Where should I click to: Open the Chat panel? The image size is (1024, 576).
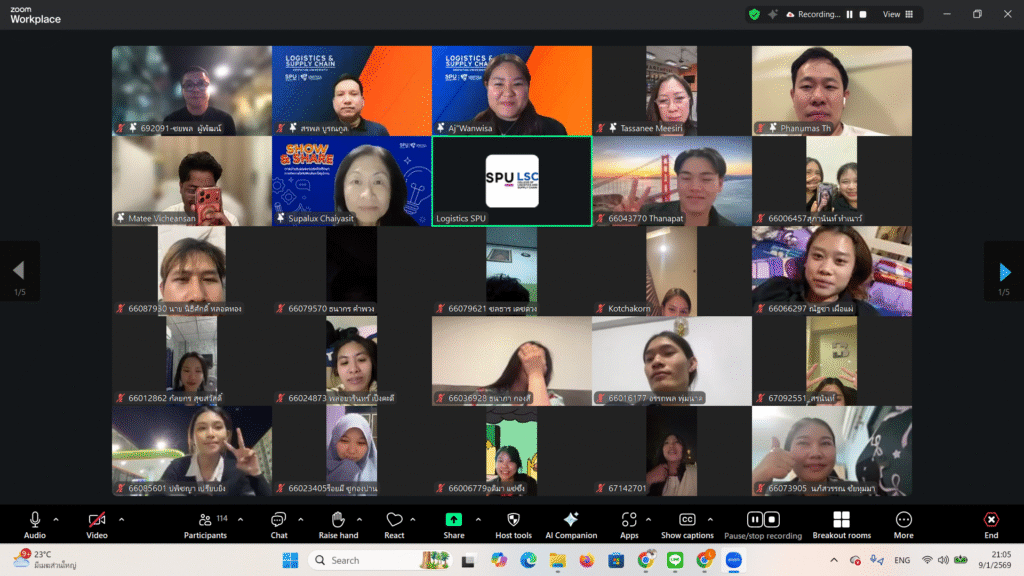pos(279,524)
